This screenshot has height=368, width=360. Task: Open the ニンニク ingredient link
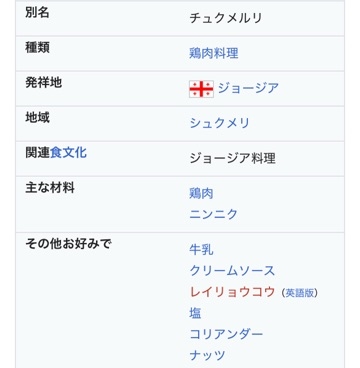click(x=213, y=214)
